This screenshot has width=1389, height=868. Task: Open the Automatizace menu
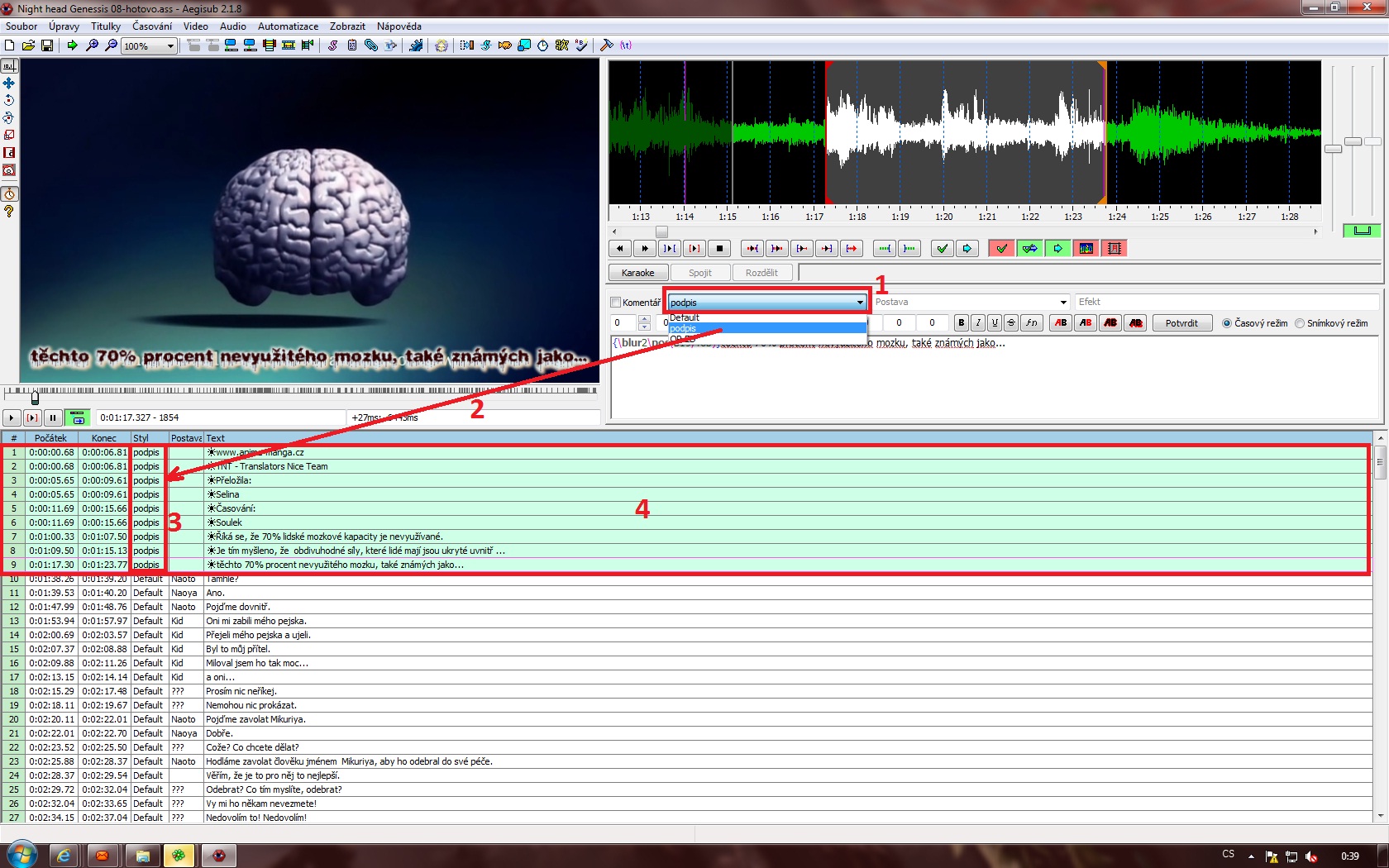[x=288, y=26]
